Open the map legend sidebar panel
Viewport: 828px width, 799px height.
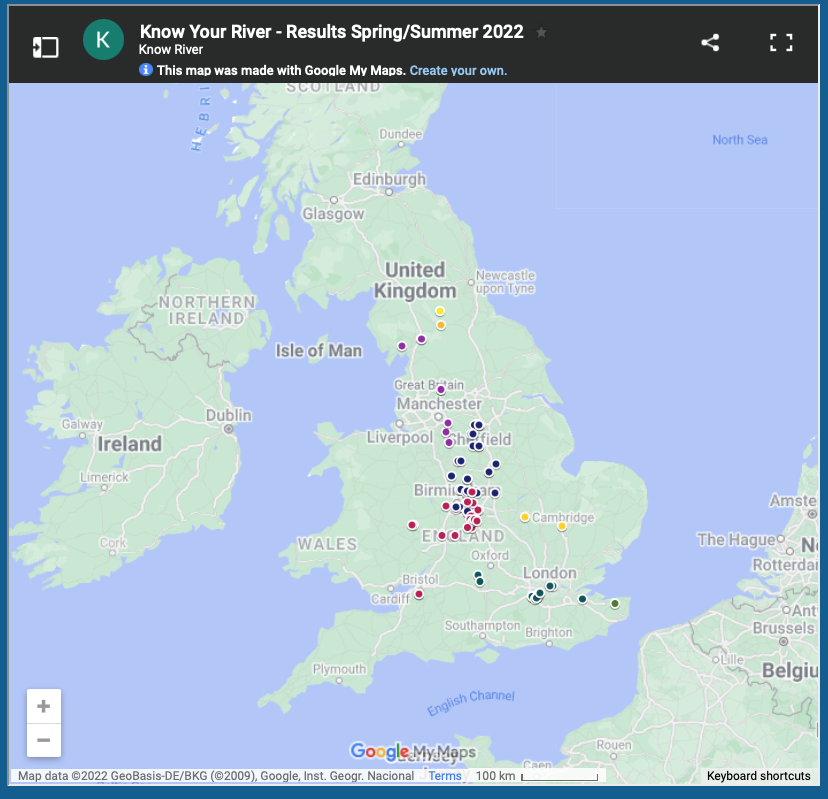click(x=46, y=47)
